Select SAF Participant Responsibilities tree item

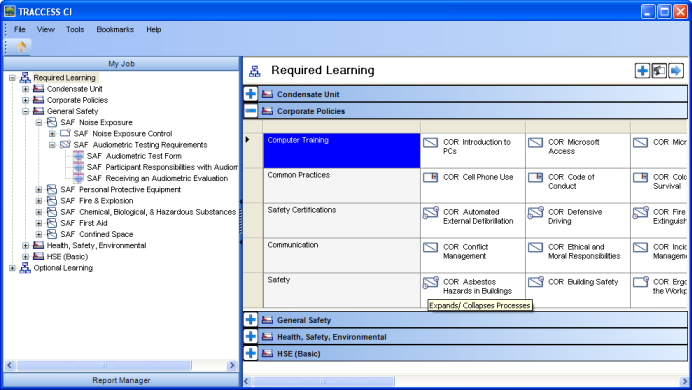click(x=162, y=167)
